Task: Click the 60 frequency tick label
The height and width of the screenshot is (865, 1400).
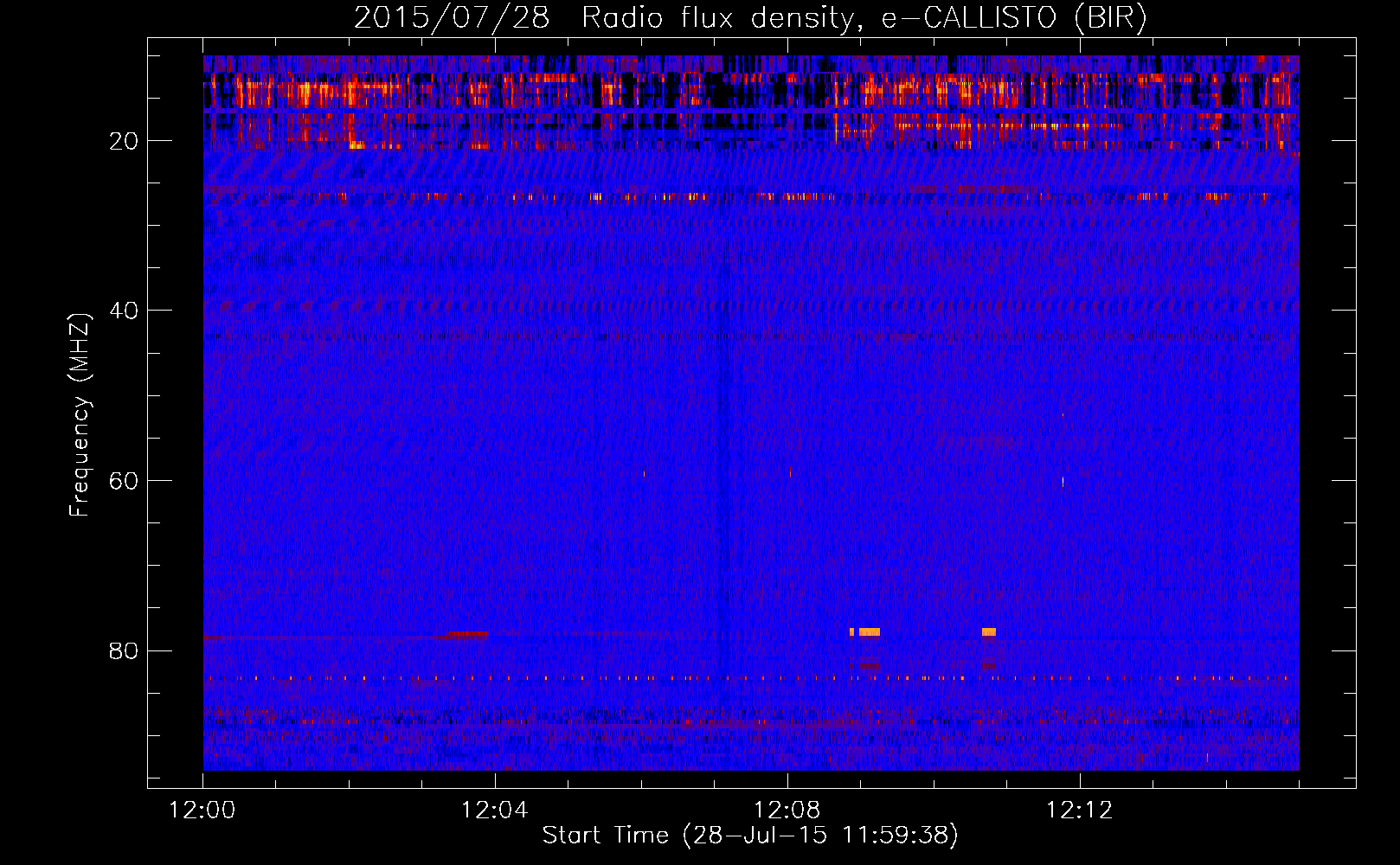Action: 125,481
